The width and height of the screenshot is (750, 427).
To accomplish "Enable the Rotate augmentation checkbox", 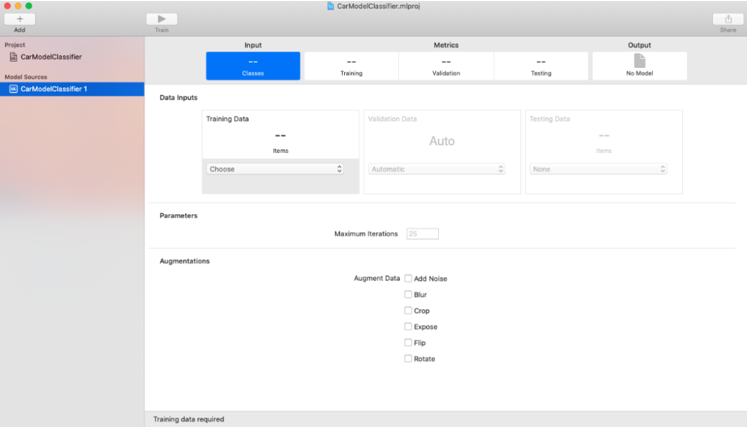I will [x=408, y=358].
